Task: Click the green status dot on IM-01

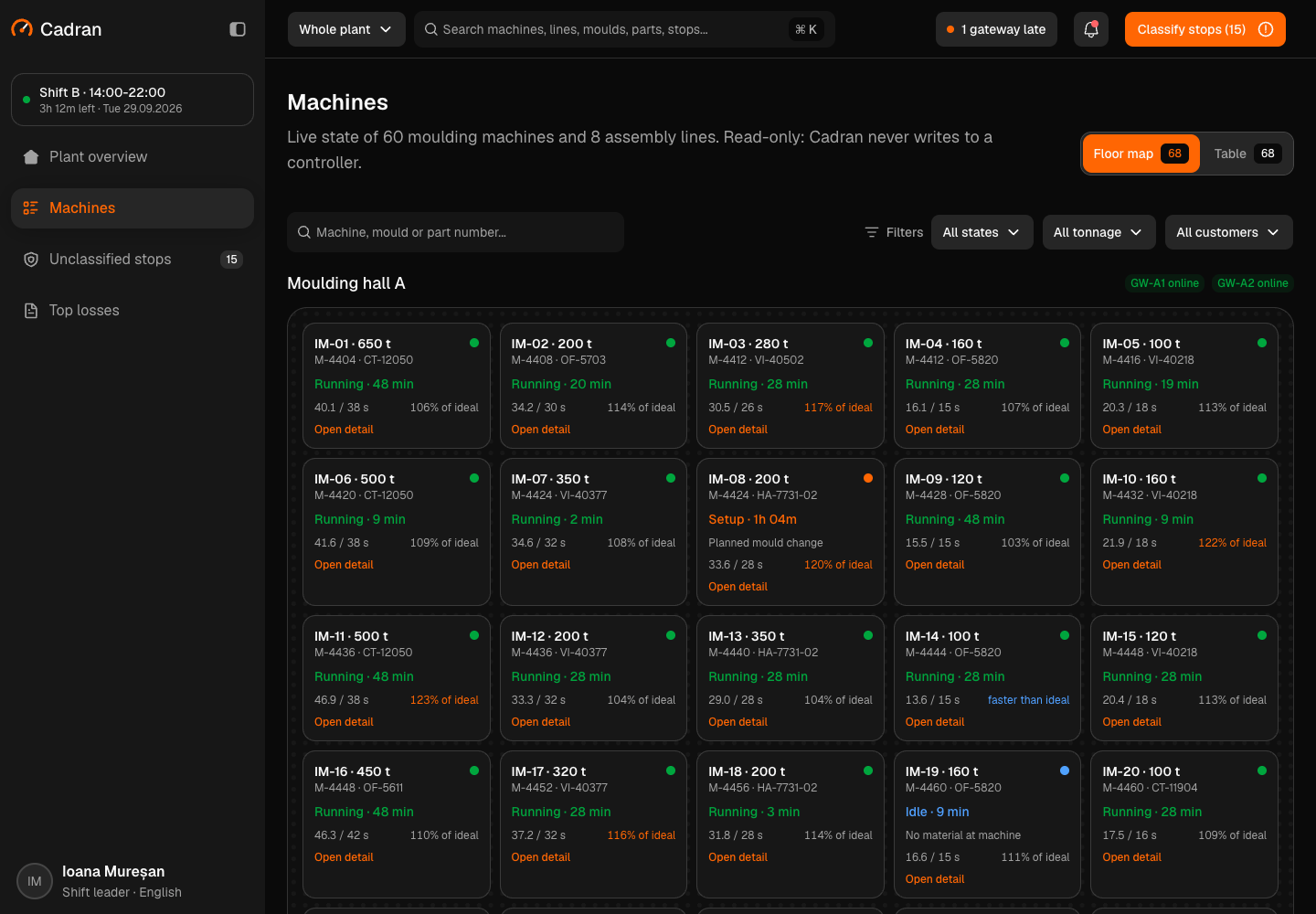Action: pyautogui.click(x=474, y=343)
